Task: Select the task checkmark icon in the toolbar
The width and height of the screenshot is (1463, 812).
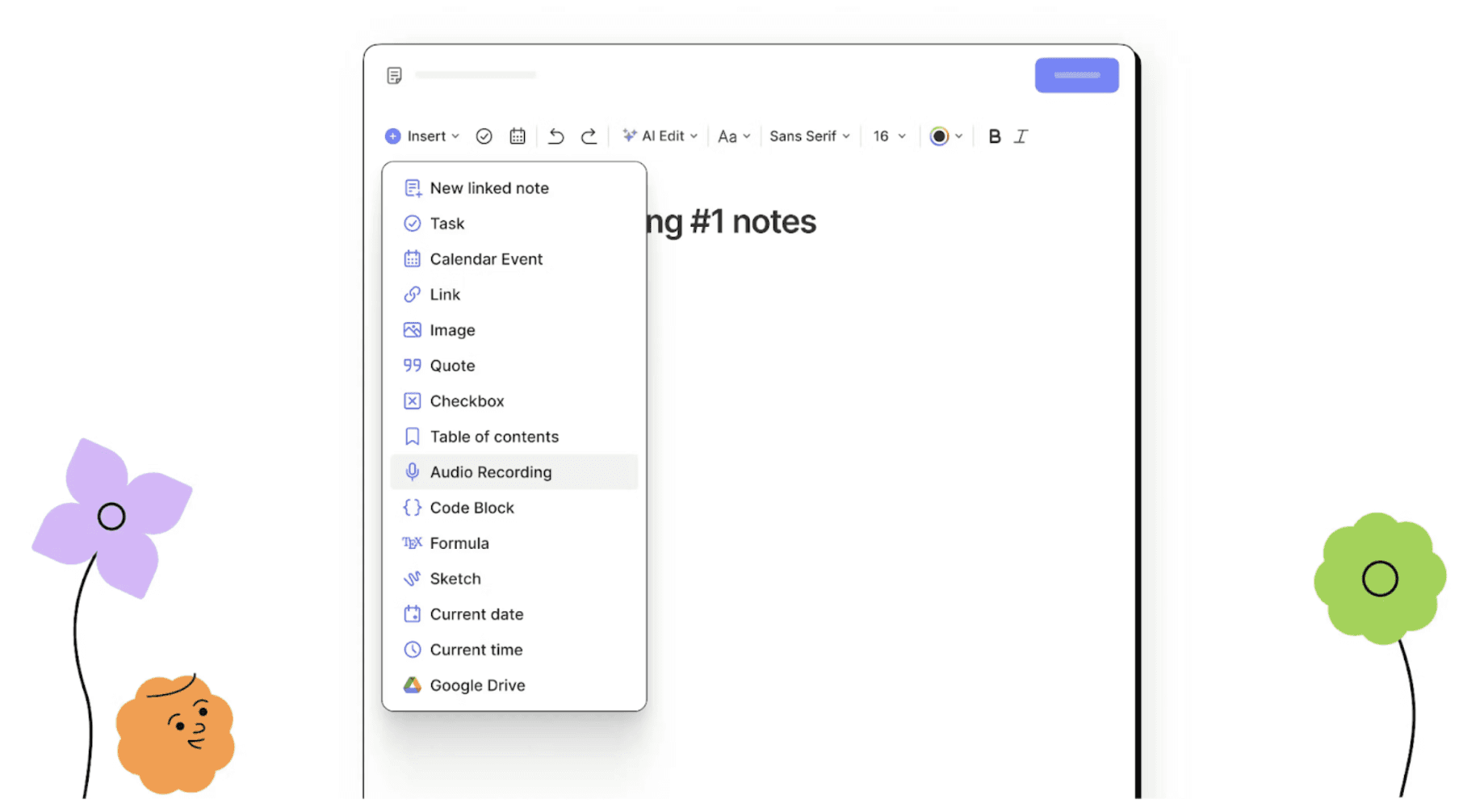Action: (x=484, y=136)
